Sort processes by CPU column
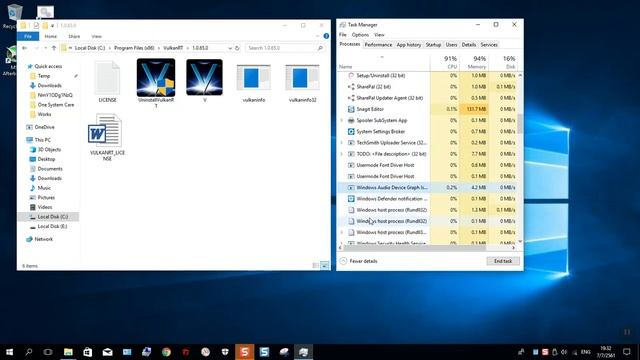This screenshot has width=640, height=360. pyautogui.click(x=444, y=62)
